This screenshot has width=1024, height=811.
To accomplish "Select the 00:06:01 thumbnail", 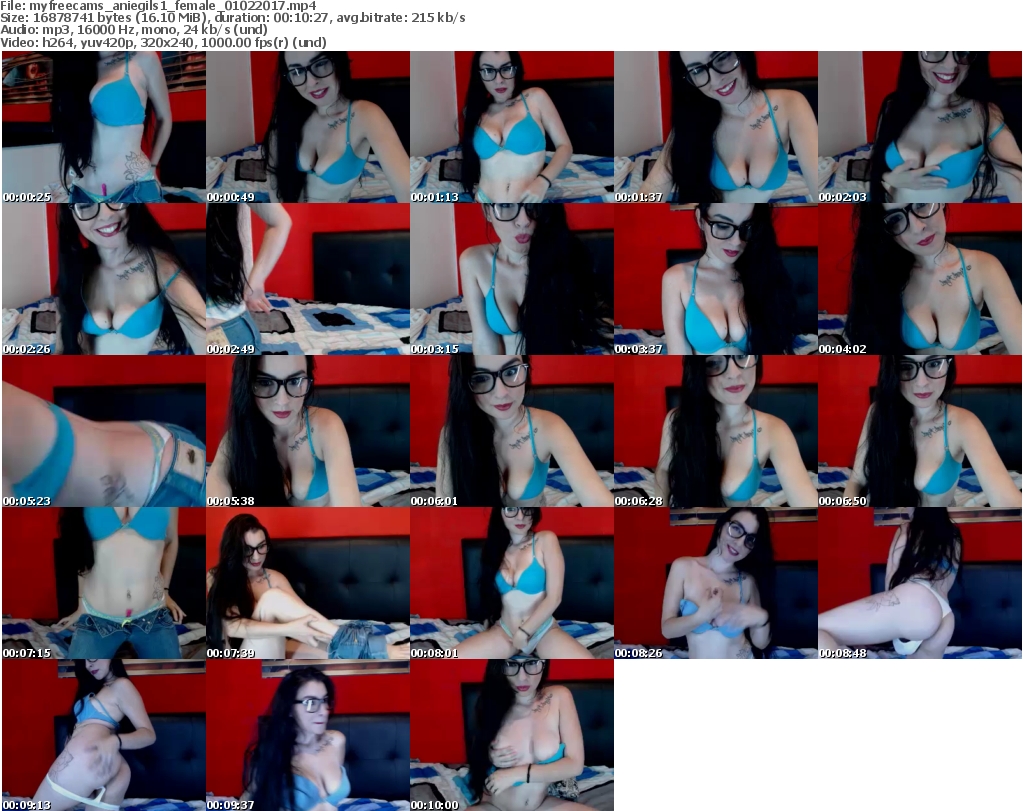I will click(x=511, y=431).
